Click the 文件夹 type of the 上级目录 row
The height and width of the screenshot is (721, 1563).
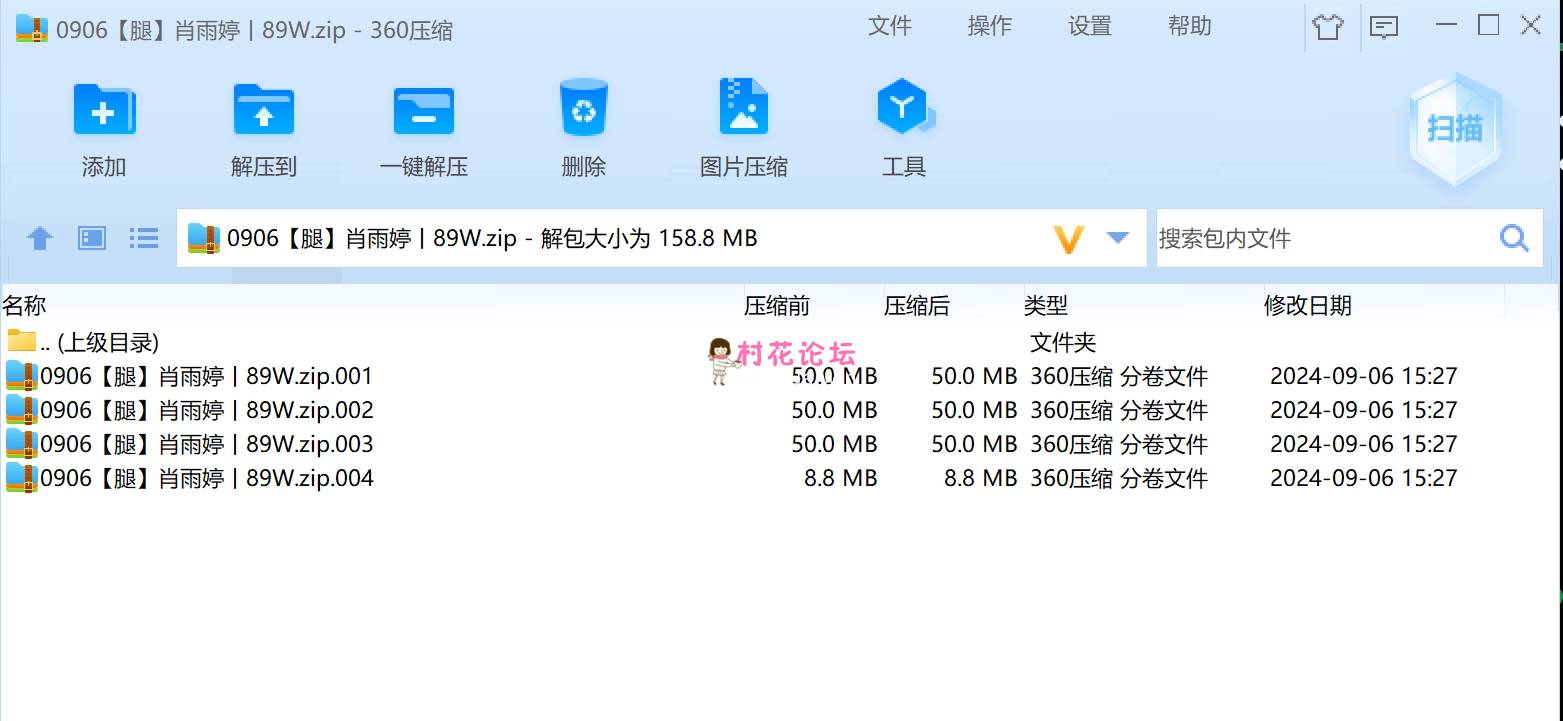point(1063,343)
